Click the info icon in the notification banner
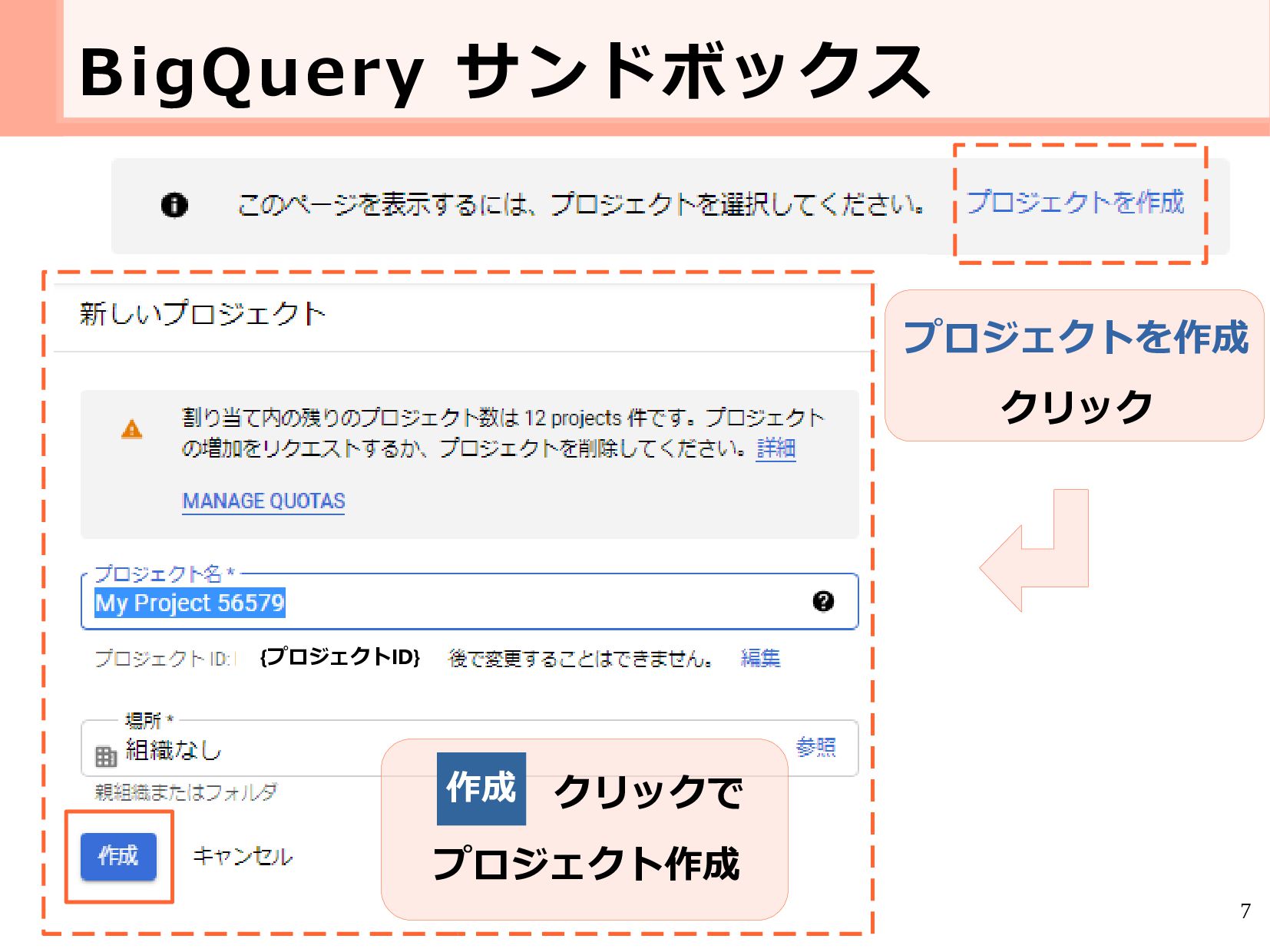Screen dimensions: 1270x952 pyautogui.click(x=174, y=205)
